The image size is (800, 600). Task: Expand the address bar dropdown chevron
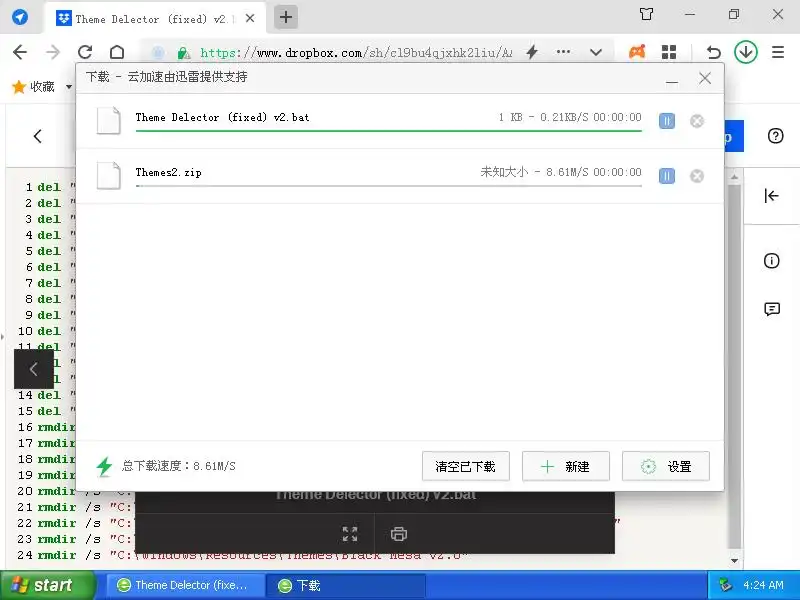595,52
